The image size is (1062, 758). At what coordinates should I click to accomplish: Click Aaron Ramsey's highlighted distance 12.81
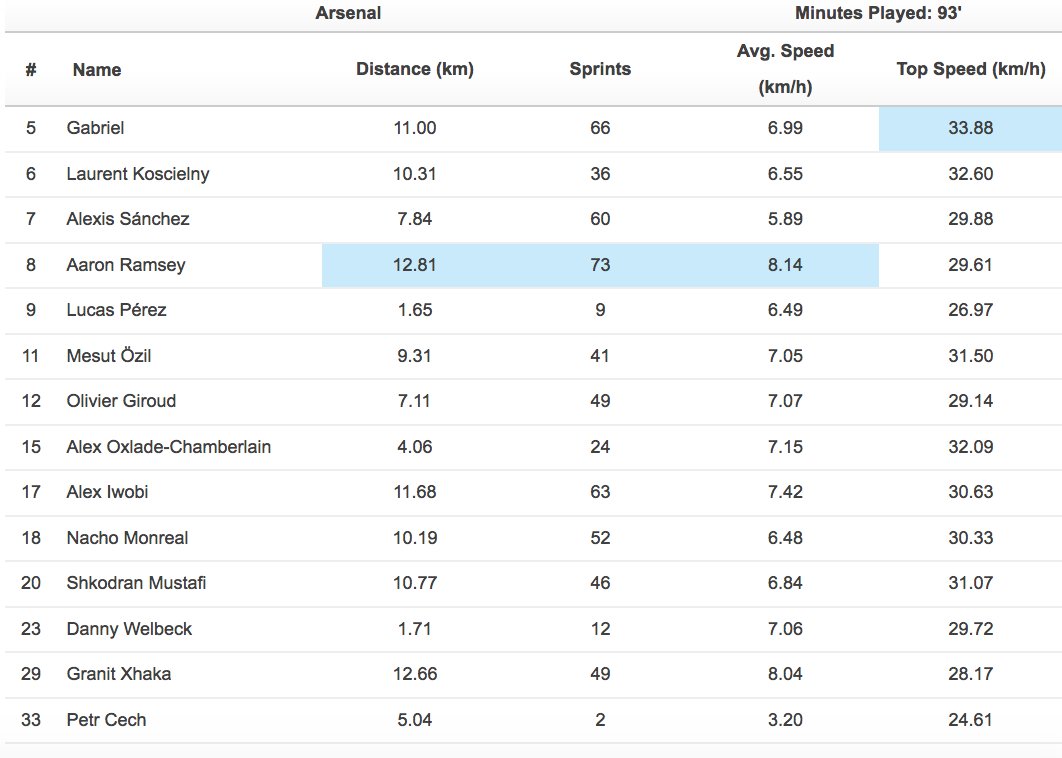point(415,265)
